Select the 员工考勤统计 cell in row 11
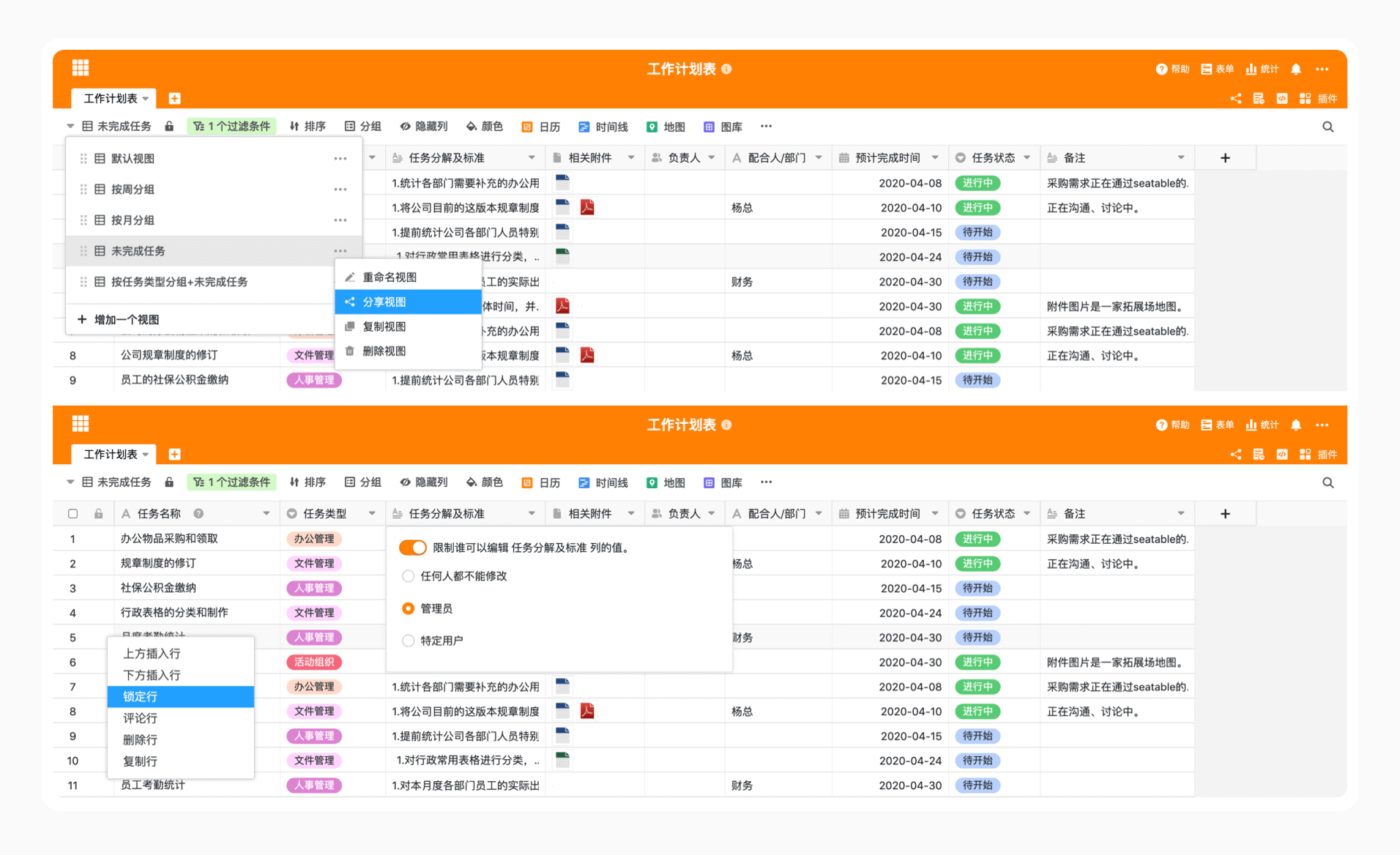The width and height of the screenshot is (1400, 855). (x=153, y=785)
